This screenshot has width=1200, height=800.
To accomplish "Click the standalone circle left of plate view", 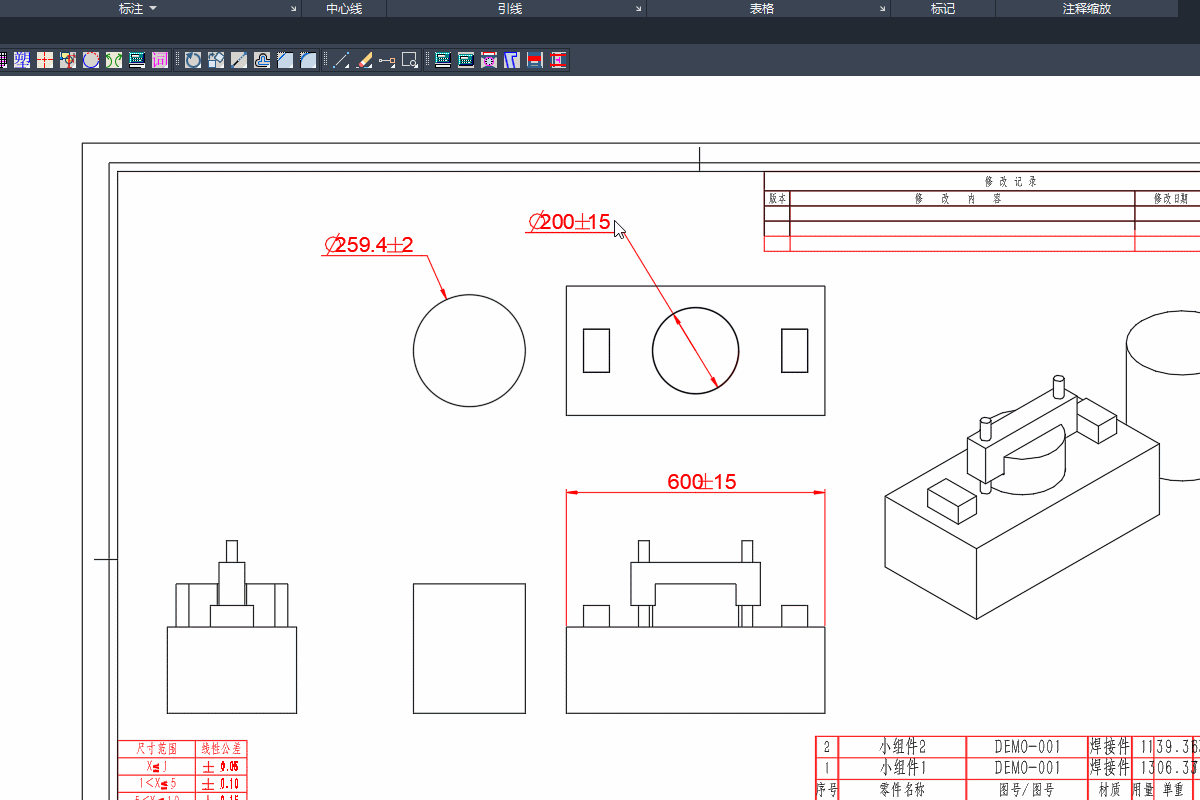I will (469, 351).
